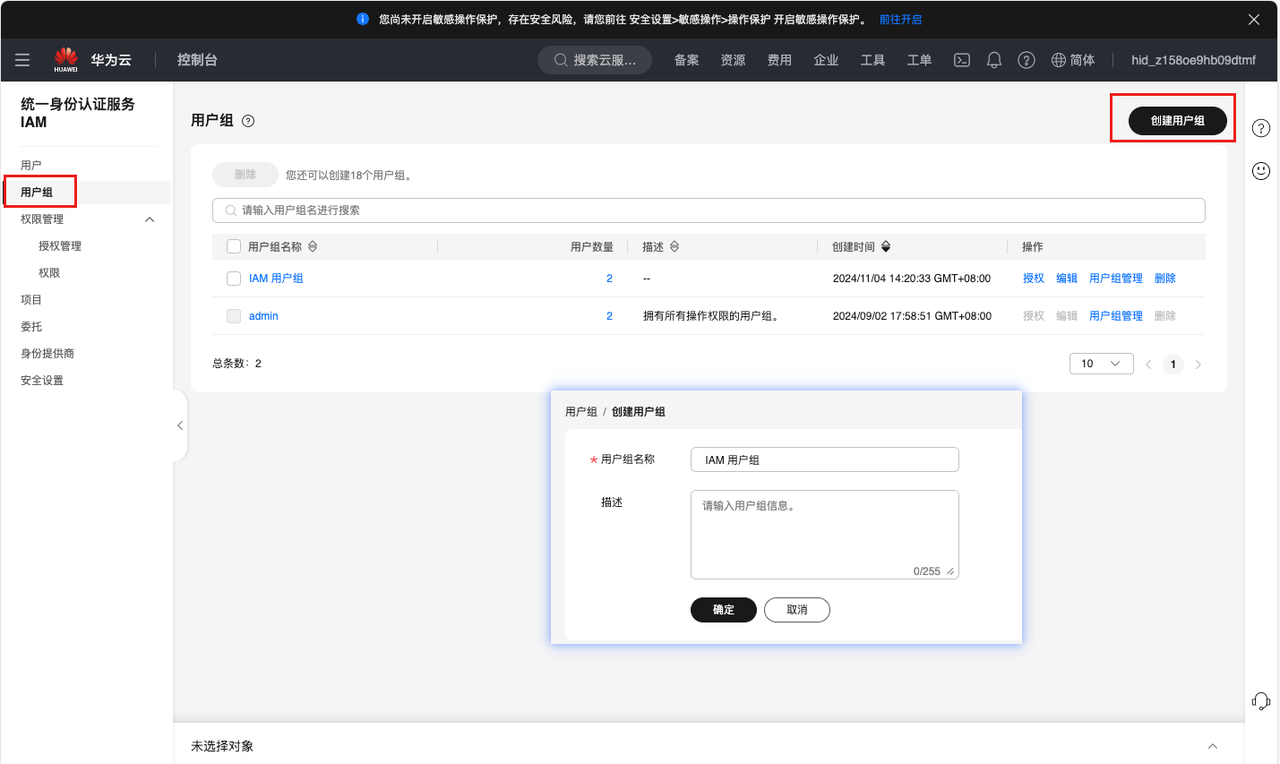Screen dimensions: 1280x764
Task: Open the CloudShell terminal icon
Action: tap(962, 60)
